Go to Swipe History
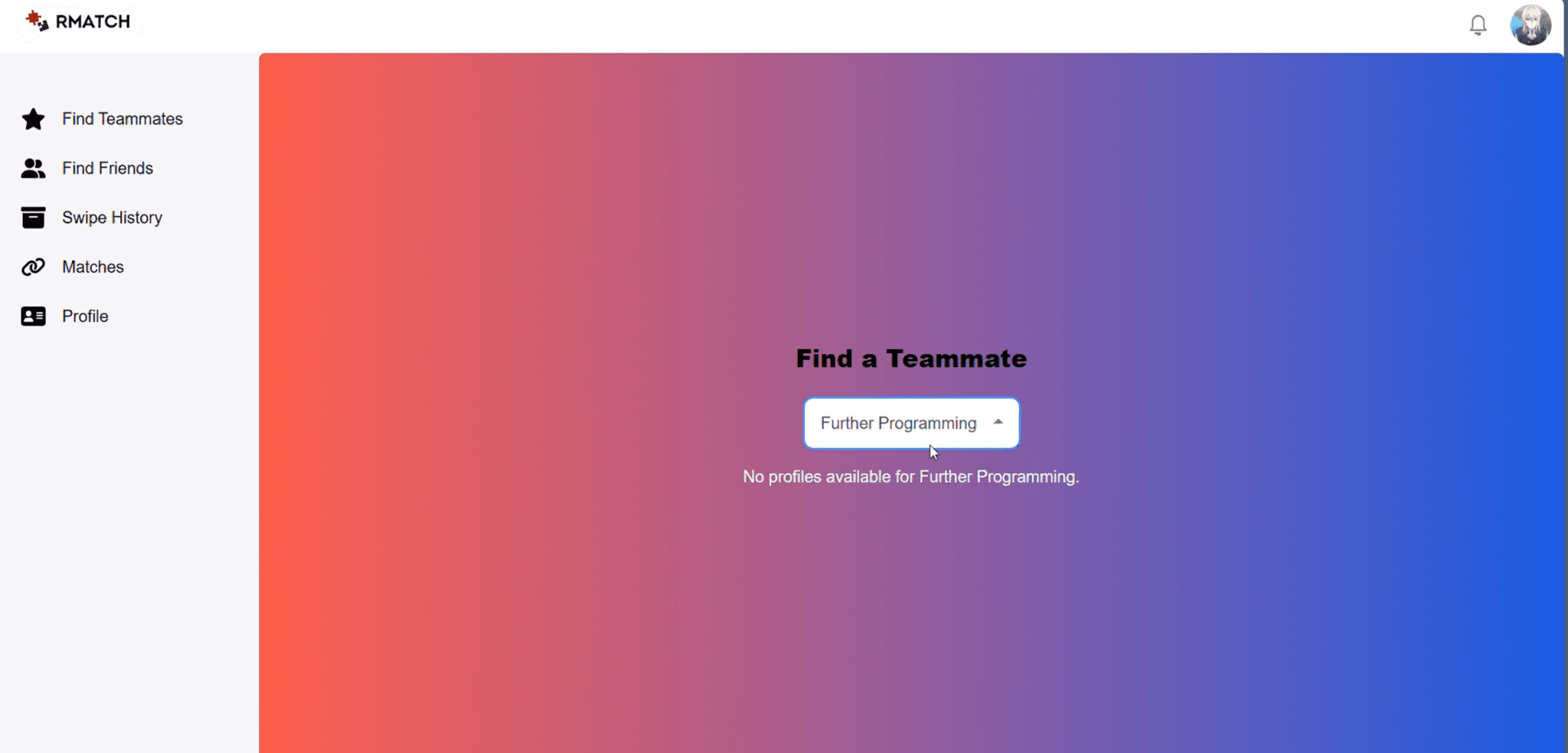This screenshot has height=753, width=1568. coord(112,218)
